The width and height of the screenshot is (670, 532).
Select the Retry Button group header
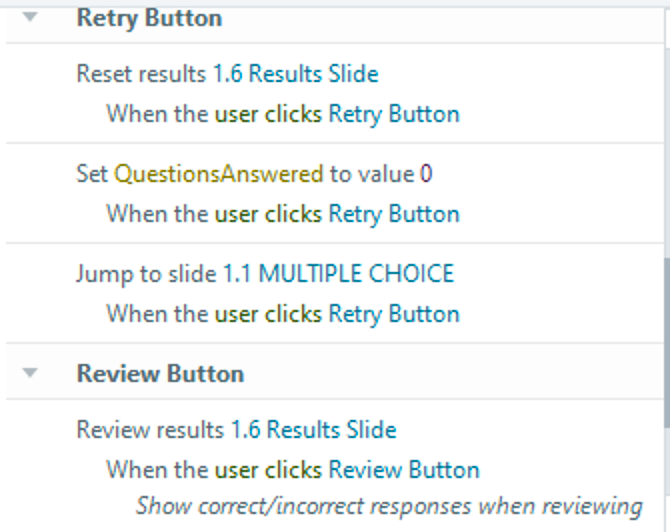[x=149, y=18]
